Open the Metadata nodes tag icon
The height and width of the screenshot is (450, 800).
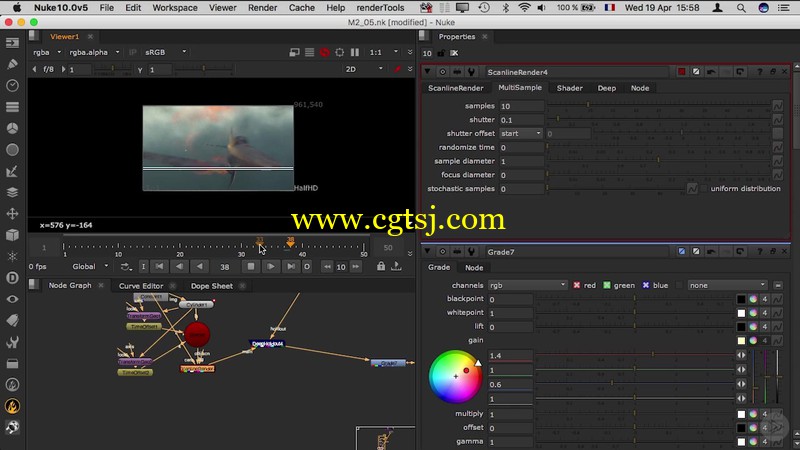tap(12, 321)
